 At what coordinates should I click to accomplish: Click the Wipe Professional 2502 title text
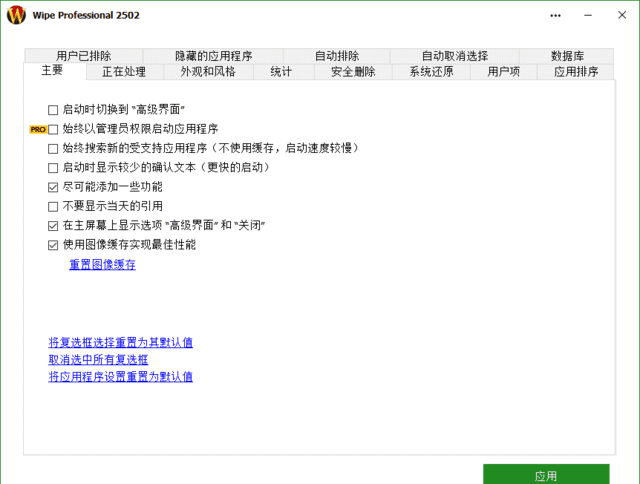[x=86, y=16]
